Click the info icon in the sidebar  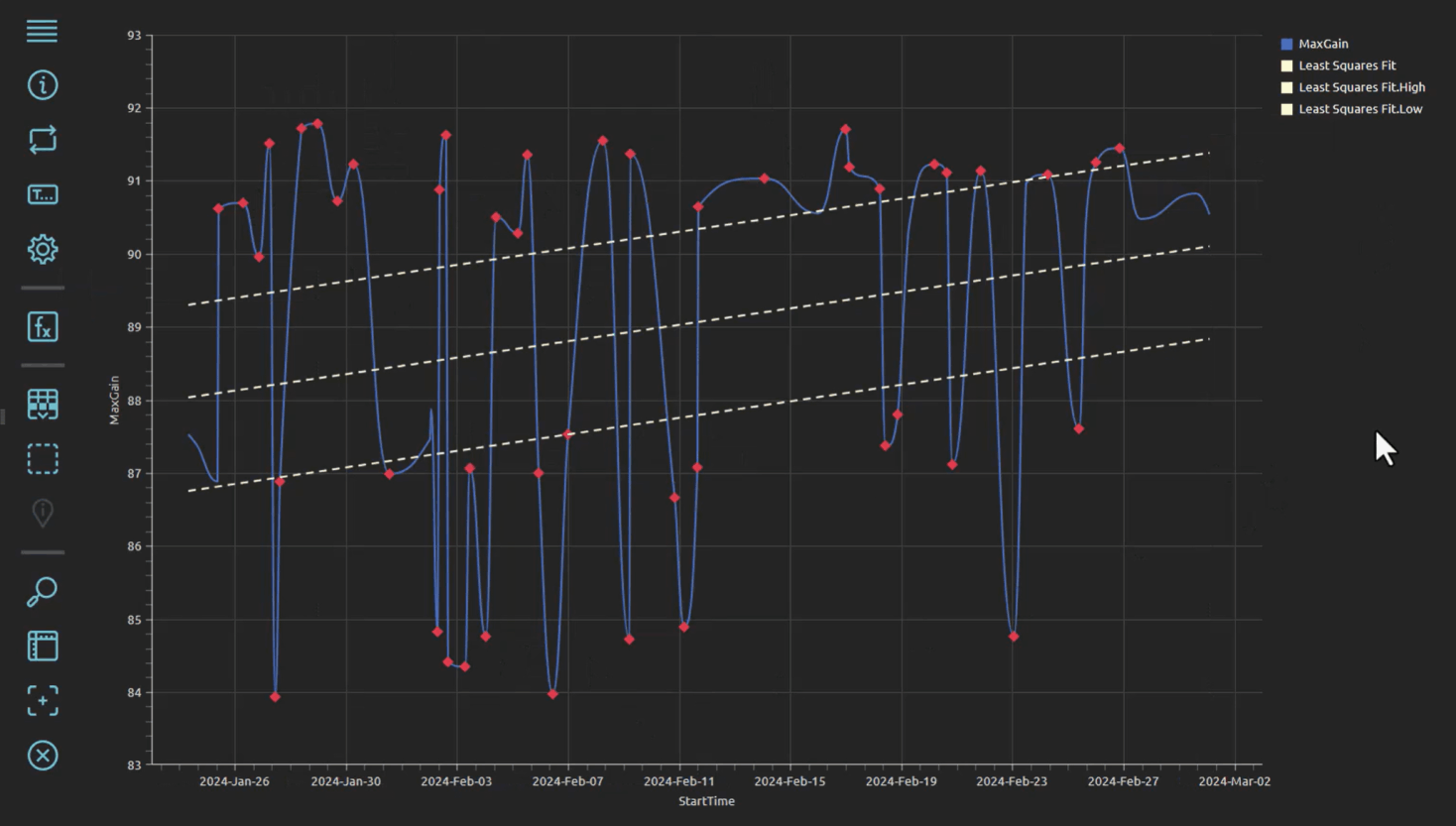click(43, 85)
